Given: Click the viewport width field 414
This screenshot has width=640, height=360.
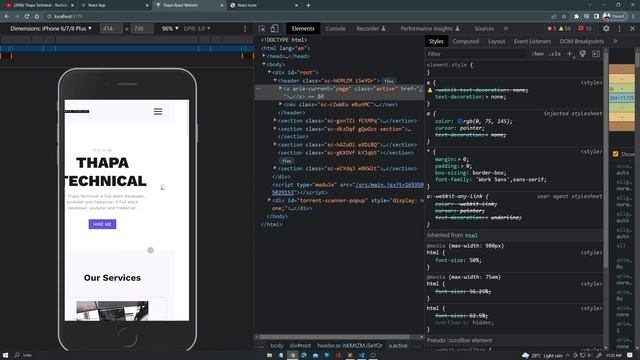Looking at the screenshot, I should point(111,29).
